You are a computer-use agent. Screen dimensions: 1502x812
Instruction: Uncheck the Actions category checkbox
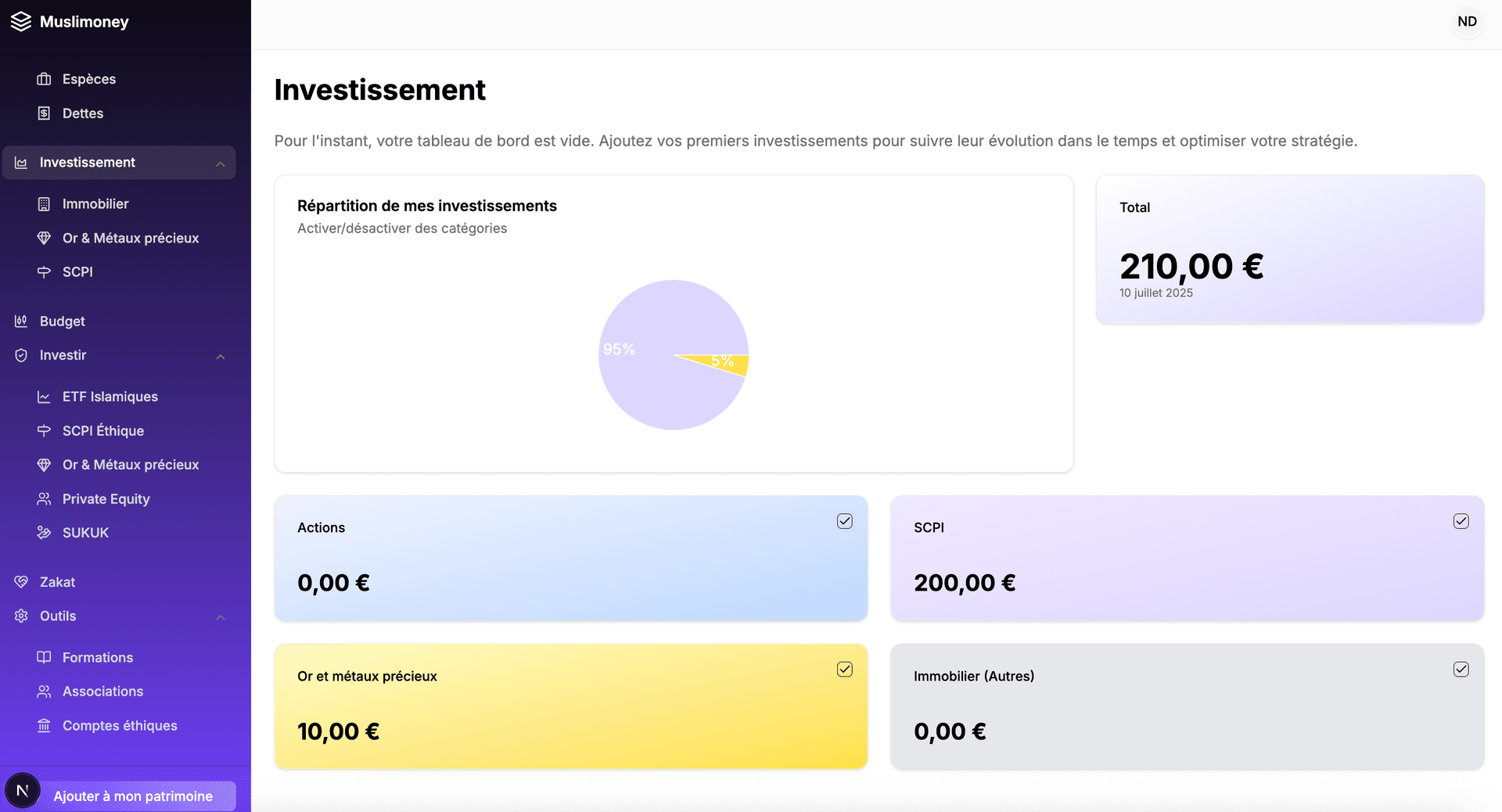click(x=844, y=521)
